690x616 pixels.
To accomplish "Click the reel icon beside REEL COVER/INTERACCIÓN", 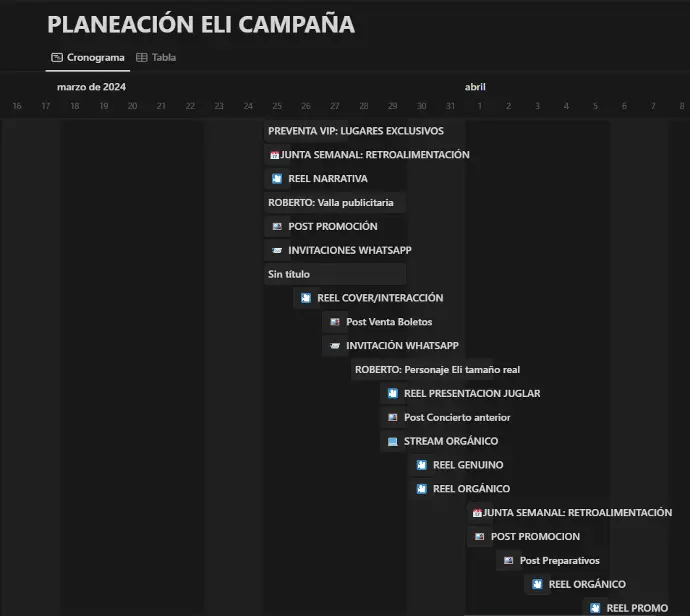I will coord(306,298).
